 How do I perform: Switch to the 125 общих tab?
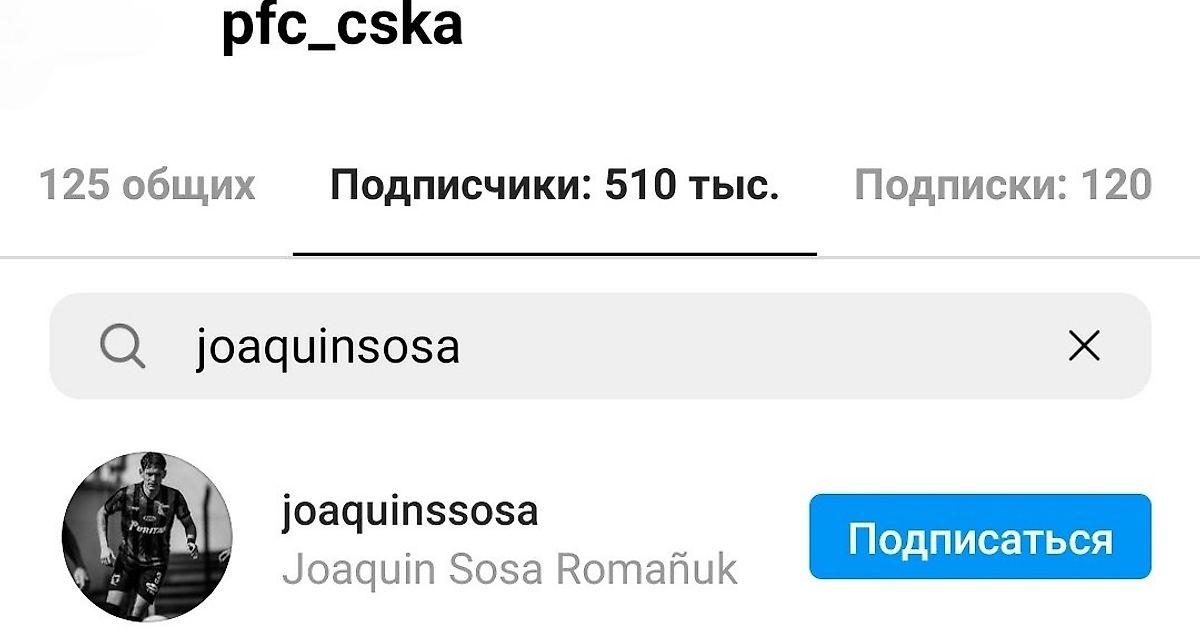147,185
